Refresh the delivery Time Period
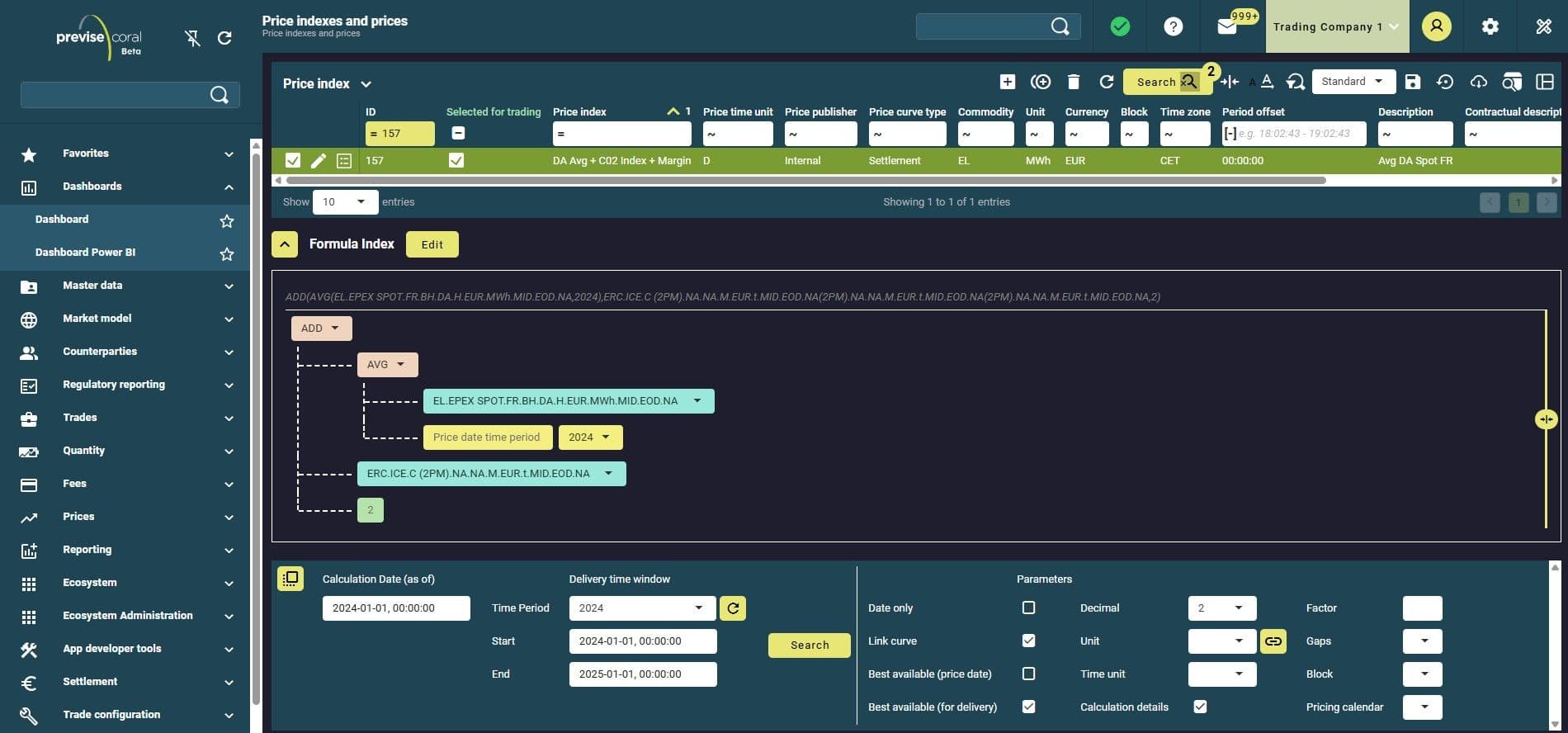Viewport: 1568px width, 733px height. [x=733, y=608]
